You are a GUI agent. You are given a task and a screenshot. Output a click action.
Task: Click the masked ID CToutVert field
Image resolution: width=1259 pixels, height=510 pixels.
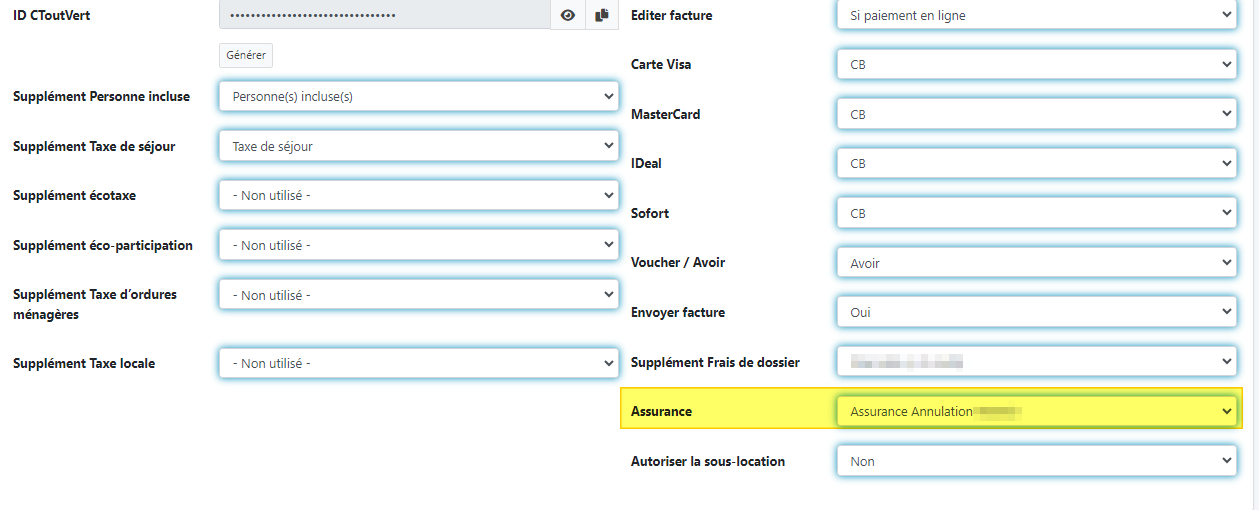pyautogui.click(x=384, y=15)
